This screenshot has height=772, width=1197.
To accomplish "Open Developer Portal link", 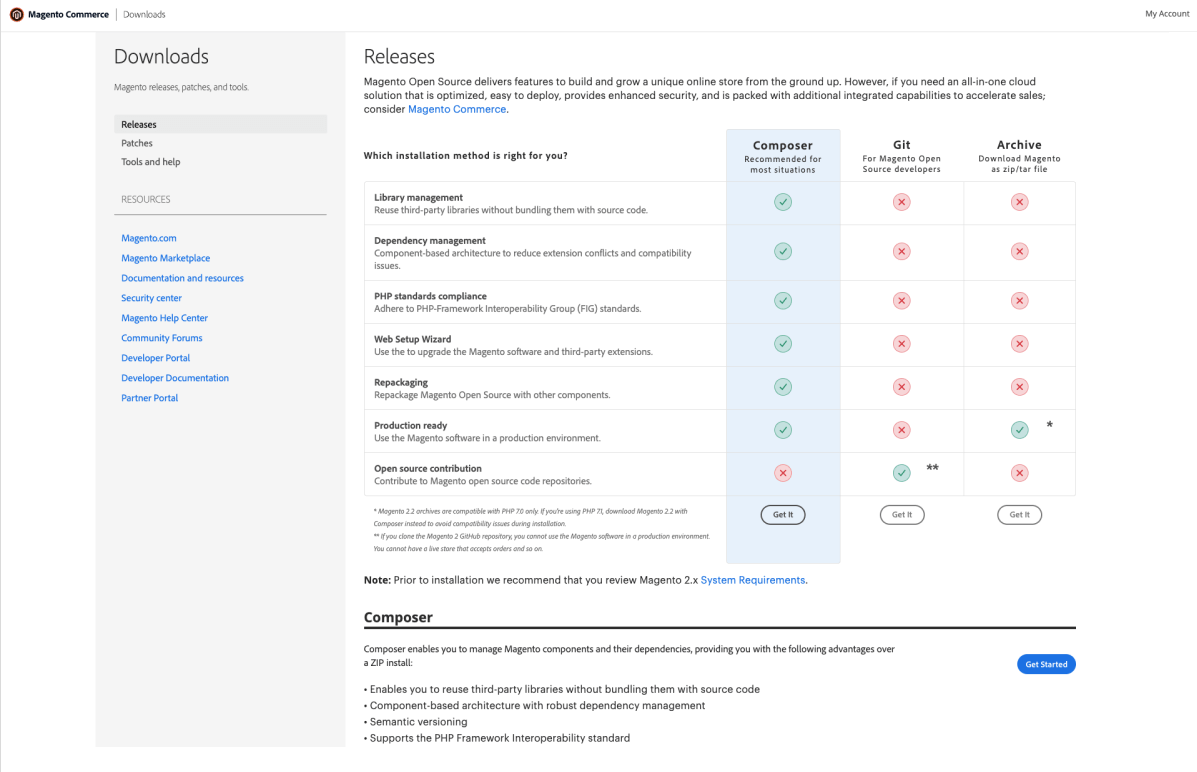I will pyautogui.click(x=155, y=358).
